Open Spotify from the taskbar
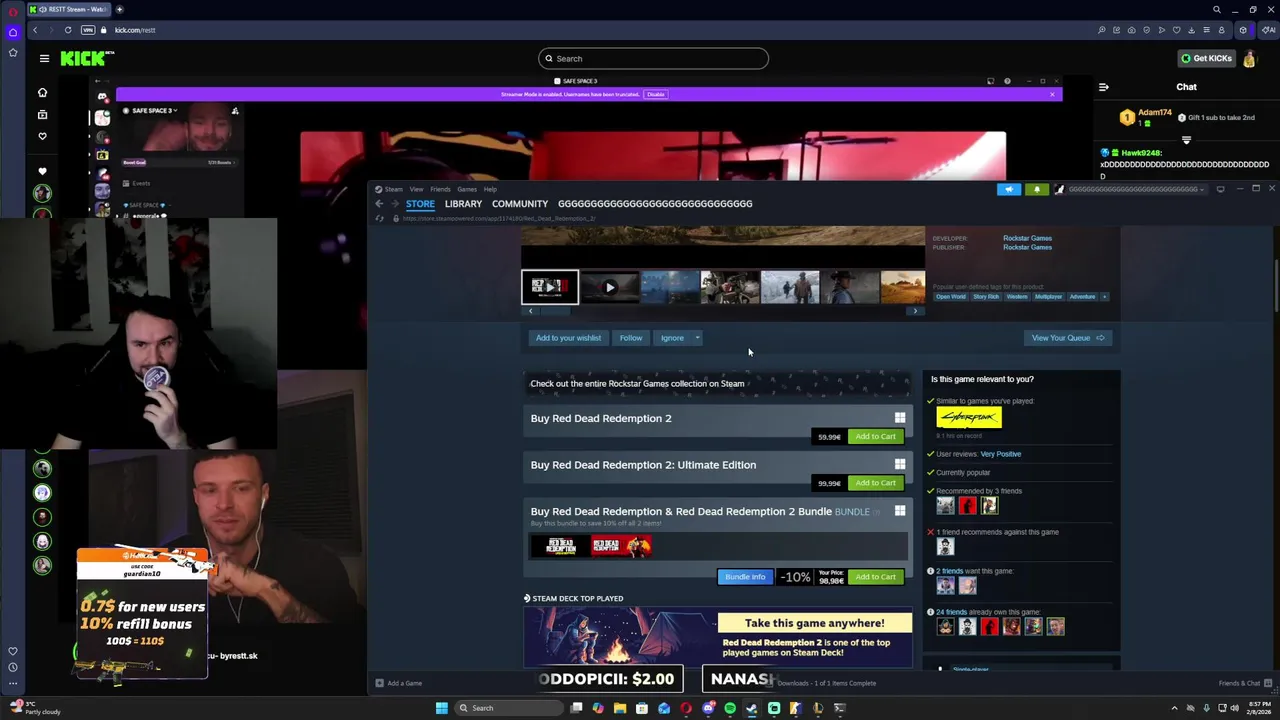 pos(730,708)
